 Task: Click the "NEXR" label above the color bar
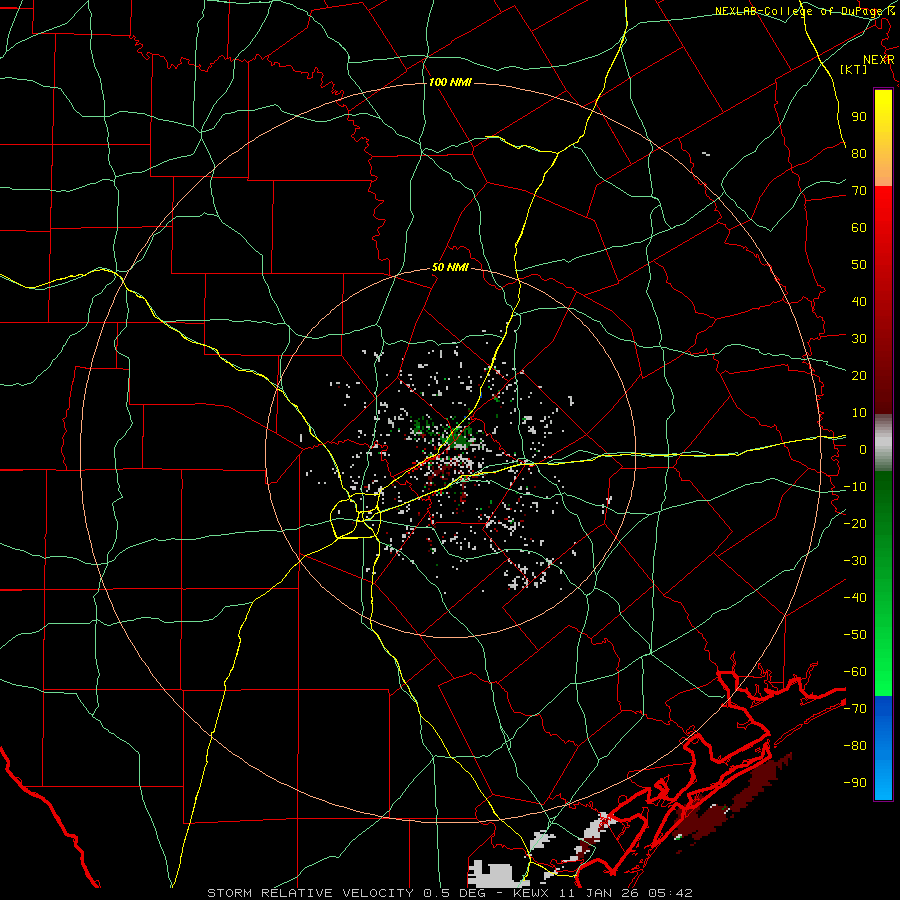point(879,60)
